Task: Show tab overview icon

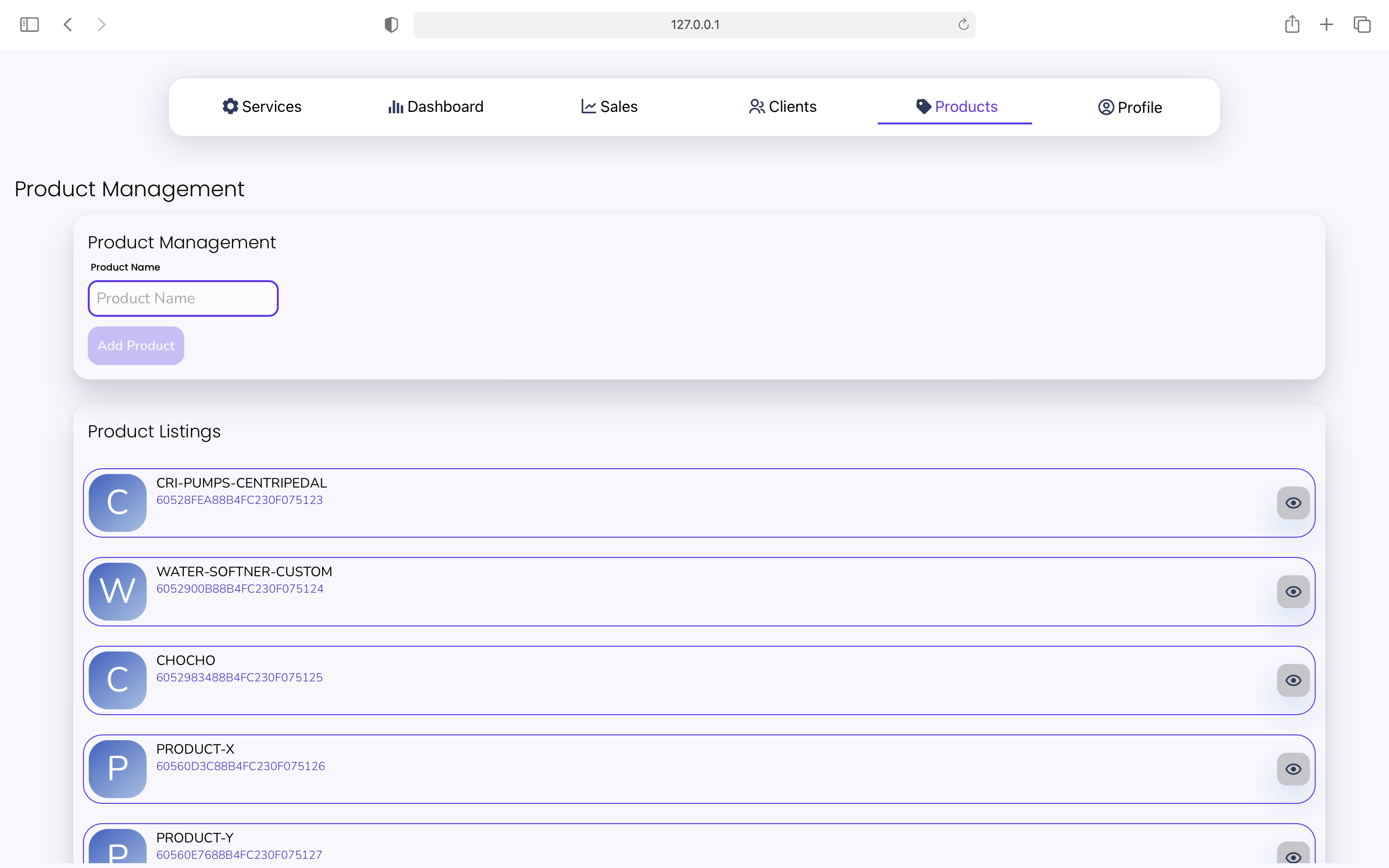Action: coord(1362,25)
